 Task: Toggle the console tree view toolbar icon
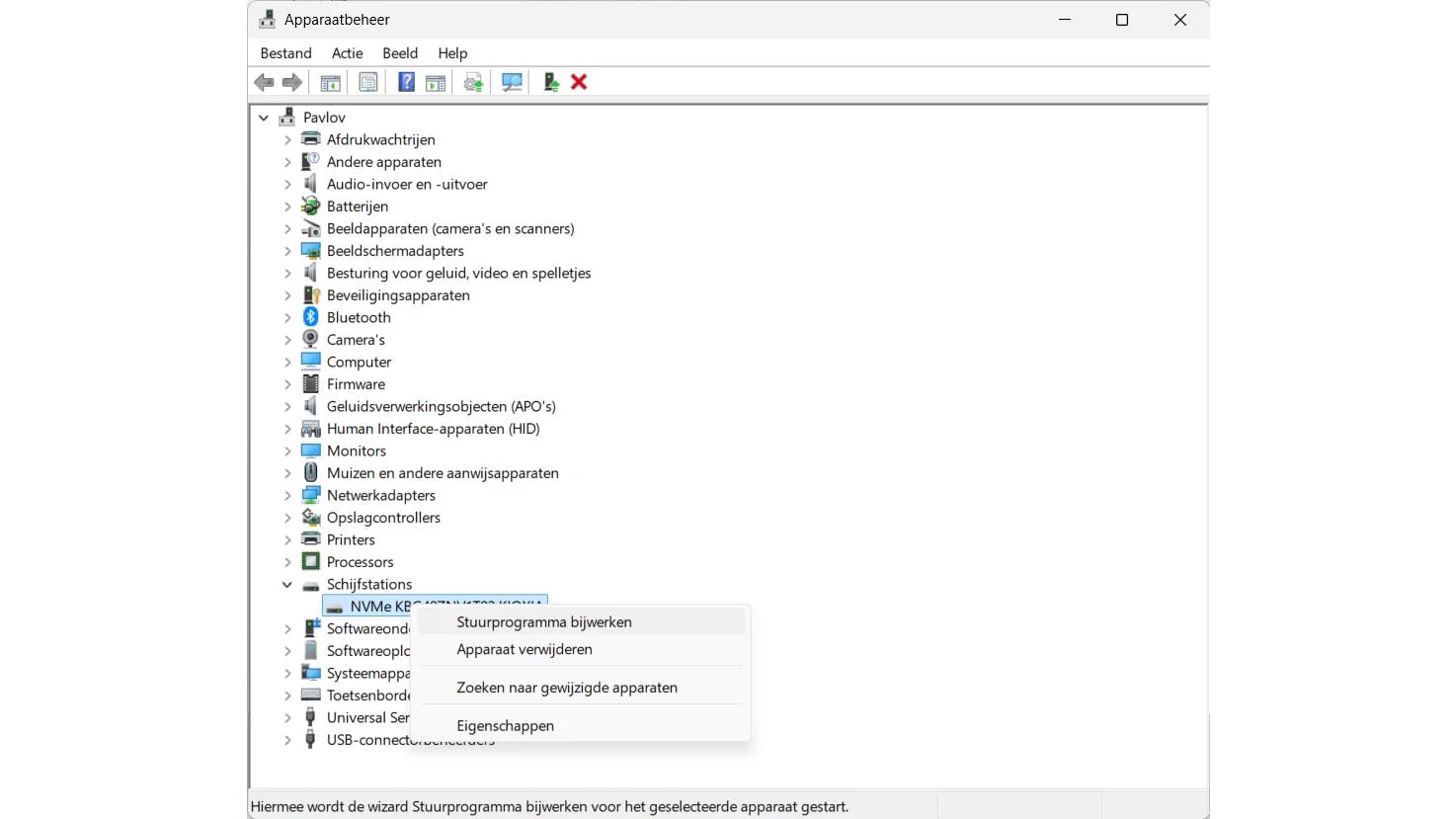coord(330,82)
